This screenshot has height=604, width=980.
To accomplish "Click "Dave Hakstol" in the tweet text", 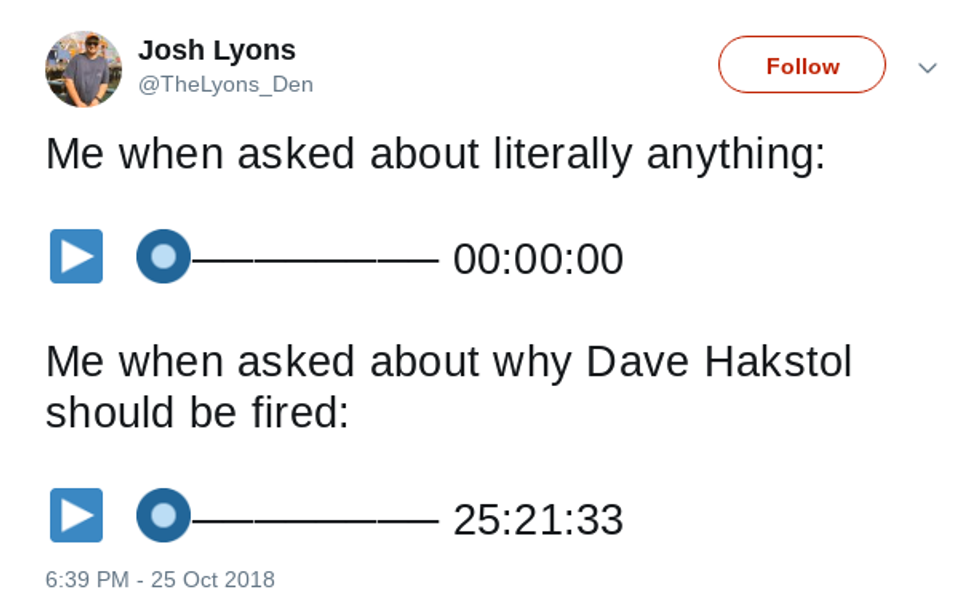I will point(718,362).
